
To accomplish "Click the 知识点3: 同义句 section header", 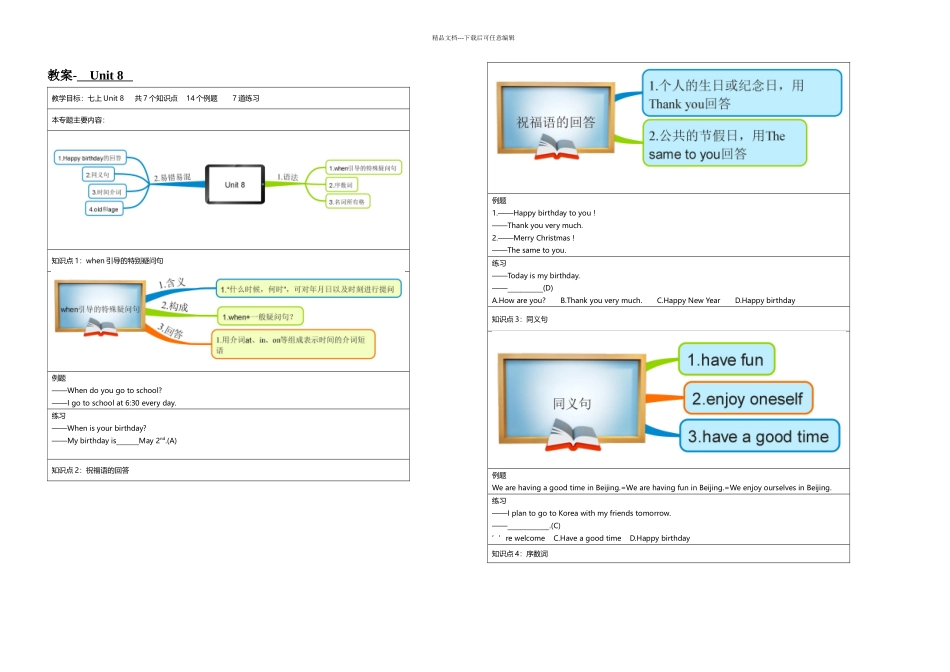I will 519,319.
